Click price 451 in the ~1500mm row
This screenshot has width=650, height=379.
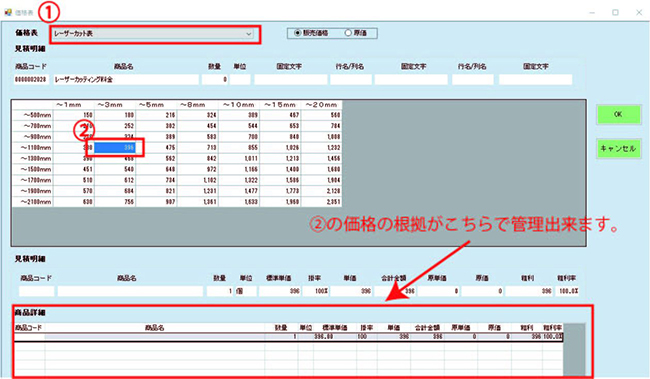(x=74, y=169)
